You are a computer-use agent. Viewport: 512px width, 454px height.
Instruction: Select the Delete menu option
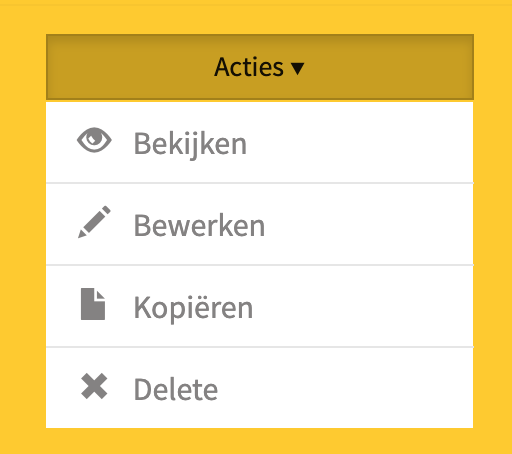(x=260, y=388)
